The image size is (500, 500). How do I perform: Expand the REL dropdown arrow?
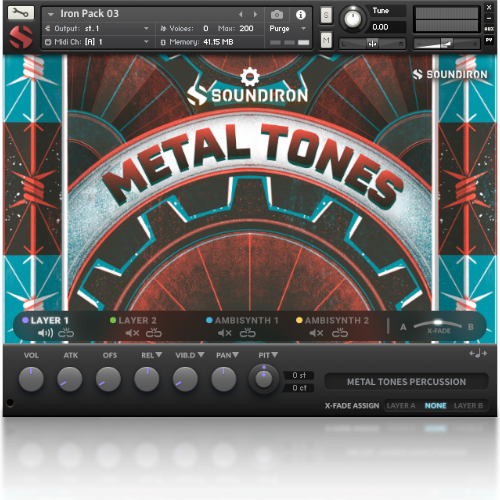(159, 355)
